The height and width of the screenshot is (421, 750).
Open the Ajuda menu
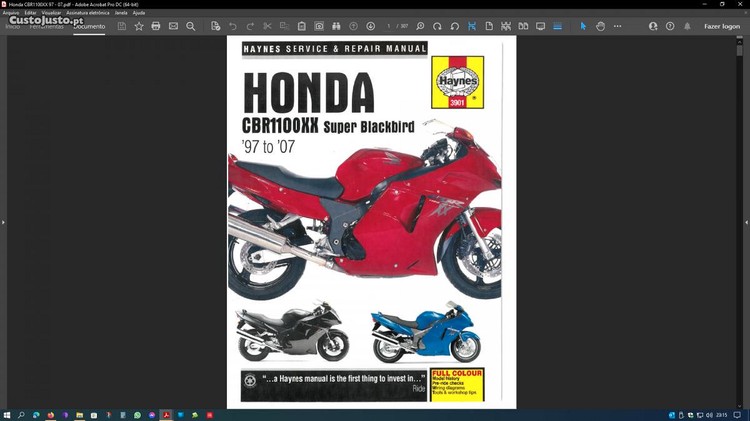pos(139,12)
